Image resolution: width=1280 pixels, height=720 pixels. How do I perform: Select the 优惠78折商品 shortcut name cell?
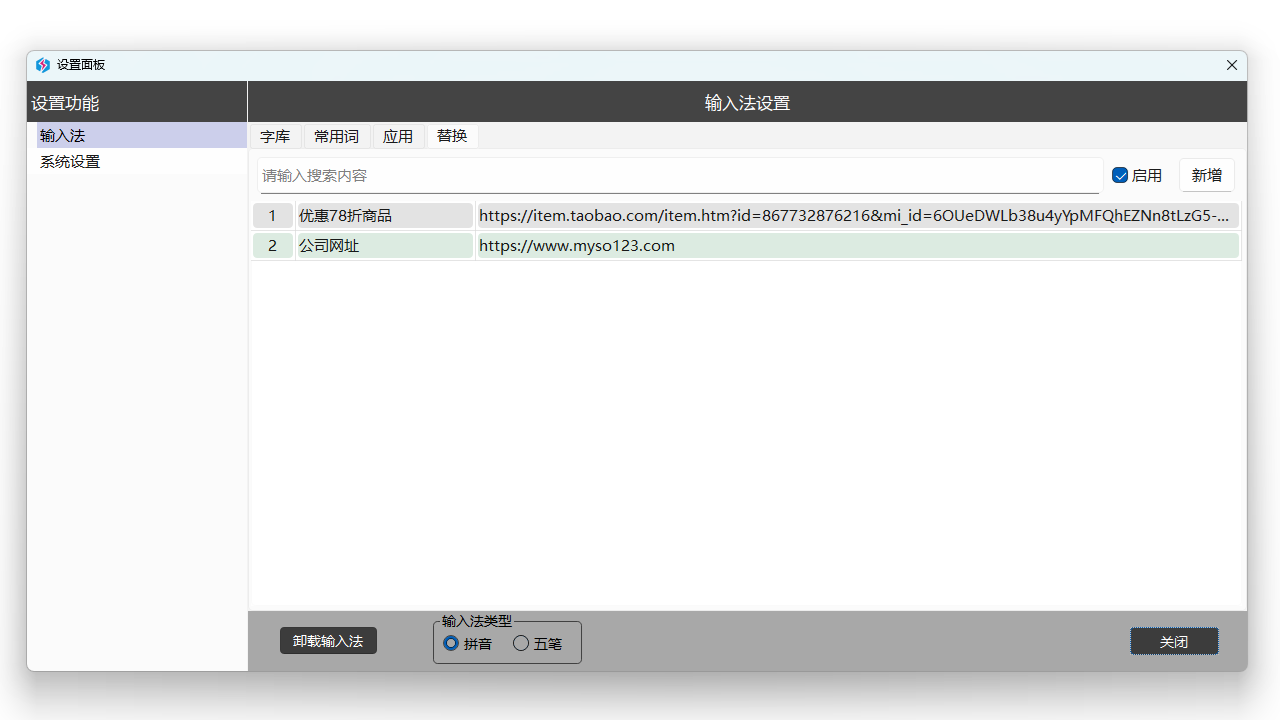point(384,215)
